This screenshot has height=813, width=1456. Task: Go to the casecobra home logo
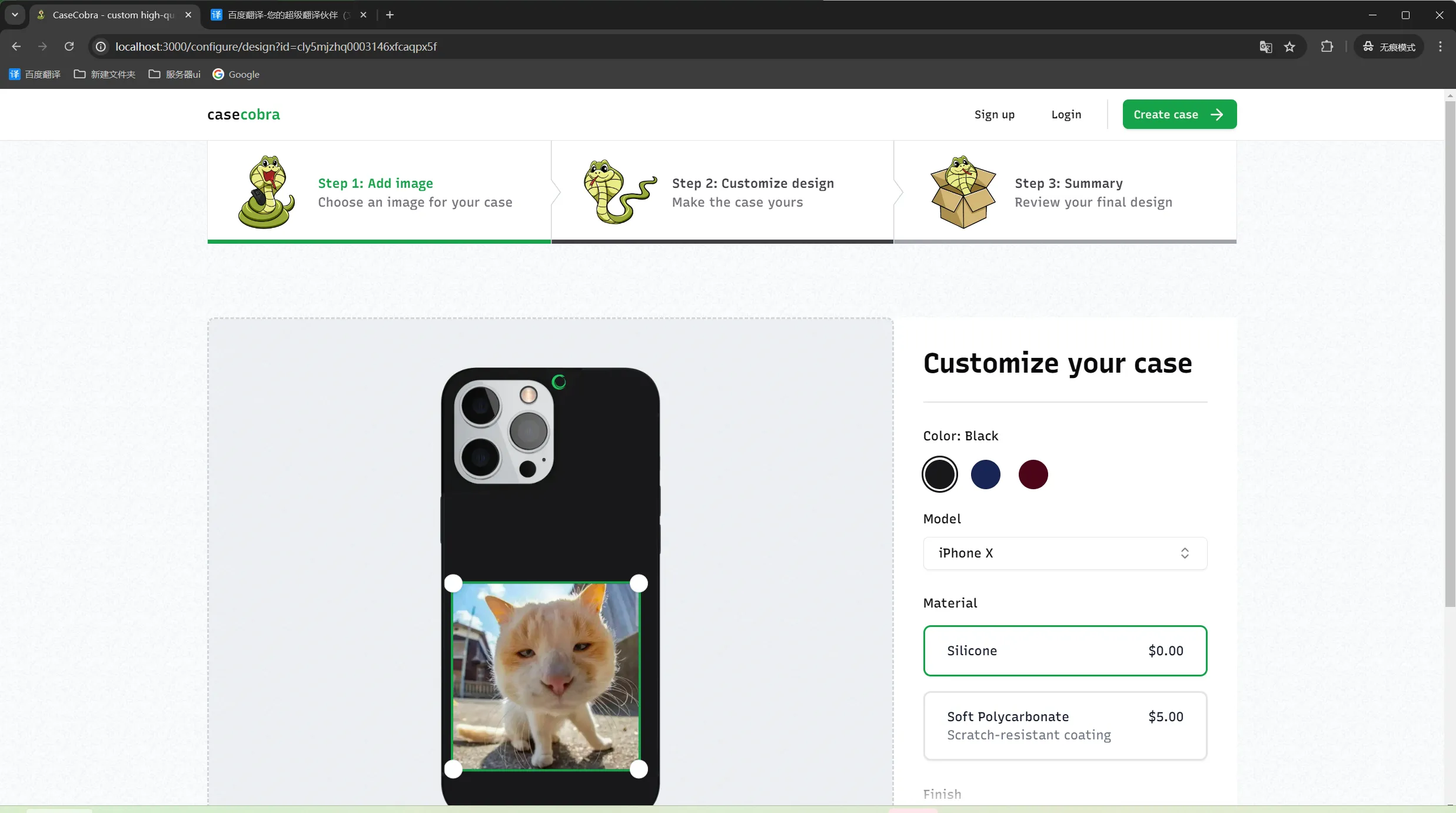(244, 115)
